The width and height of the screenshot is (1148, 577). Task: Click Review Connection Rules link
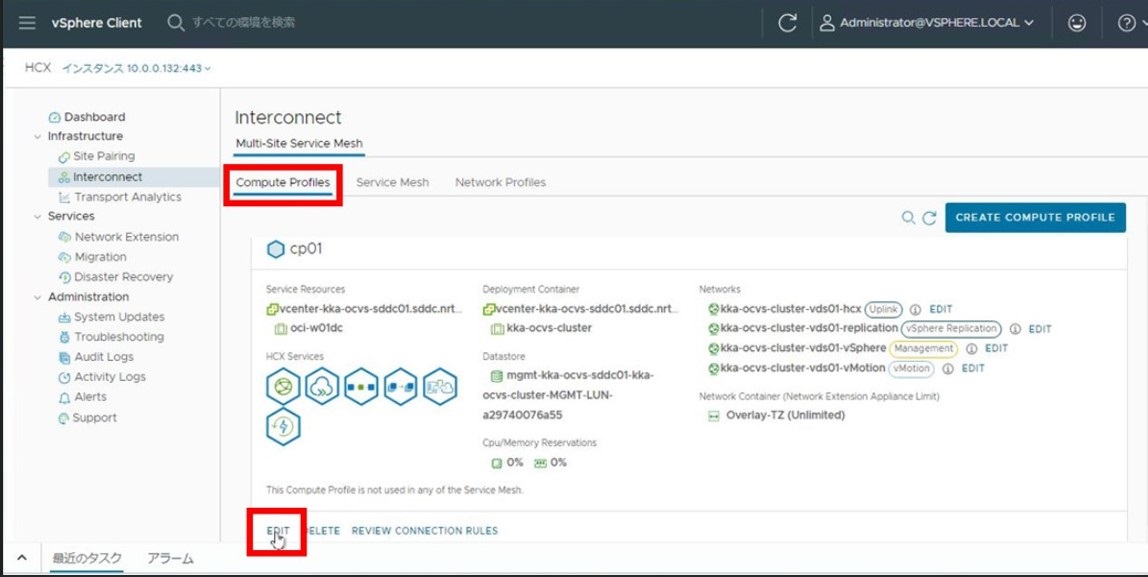click(x=424, y=531)
